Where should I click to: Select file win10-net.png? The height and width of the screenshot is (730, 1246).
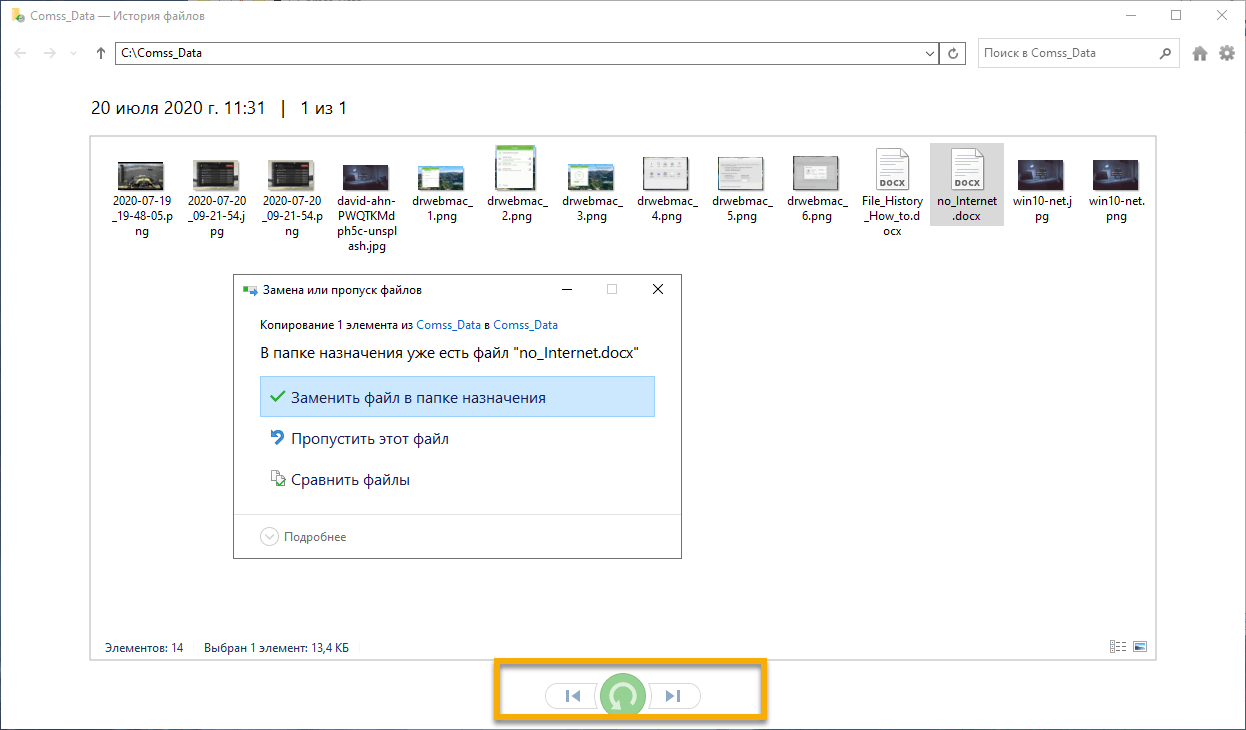1117,186
